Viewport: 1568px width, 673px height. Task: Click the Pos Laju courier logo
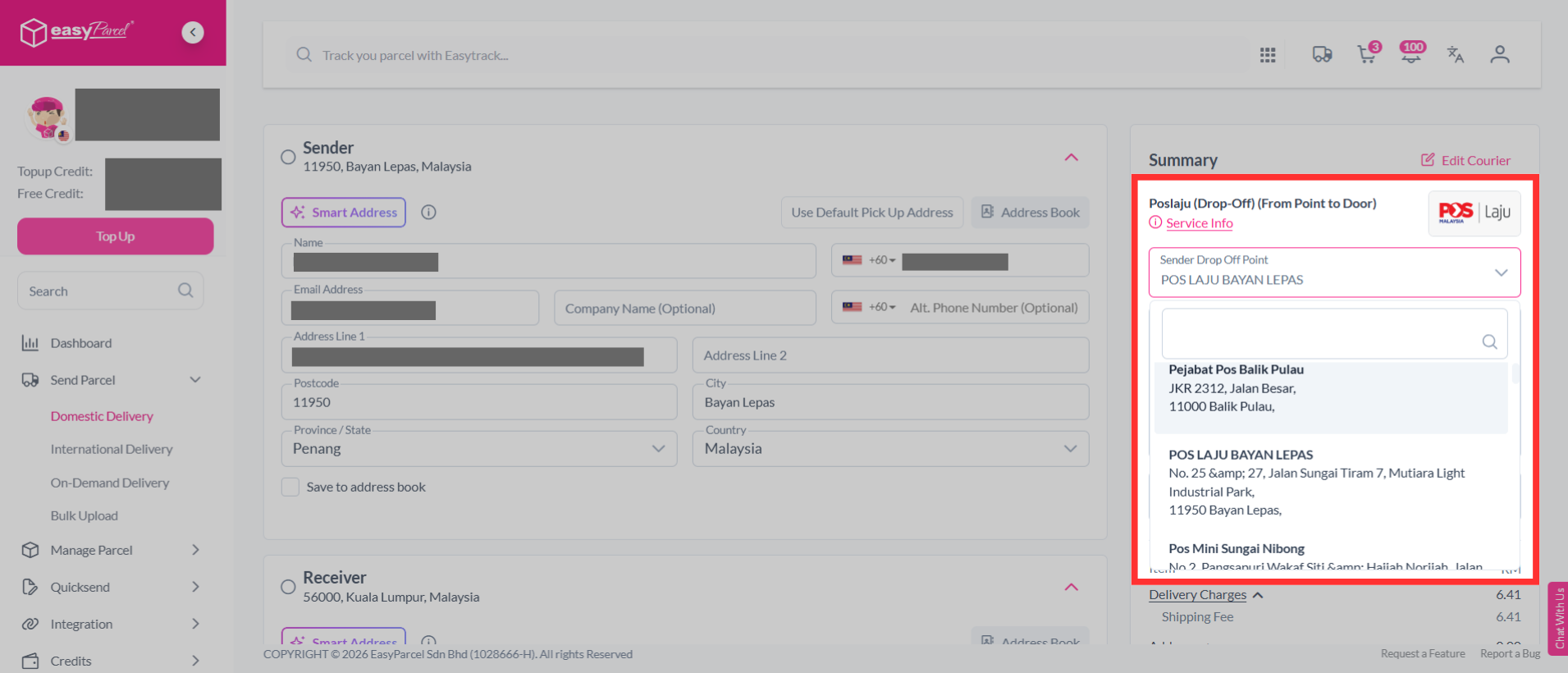click(x=1474, y=213)
